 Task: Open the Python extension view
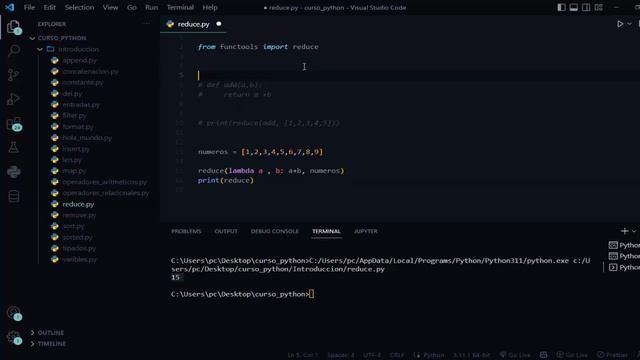pyautogui.click(x=13, y=172)
